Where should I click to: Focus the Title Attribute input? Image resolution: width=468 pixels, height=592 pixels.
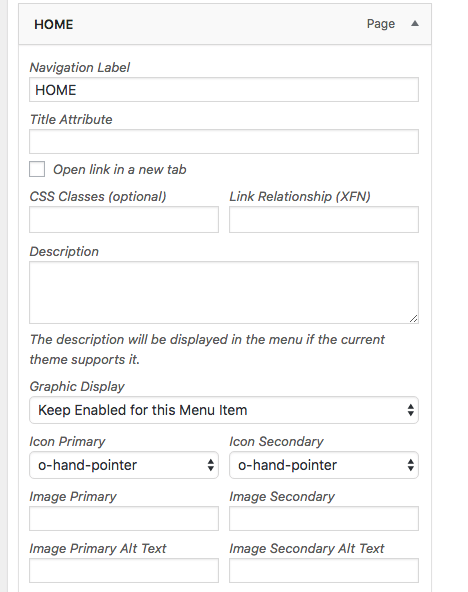click(224, 142)
